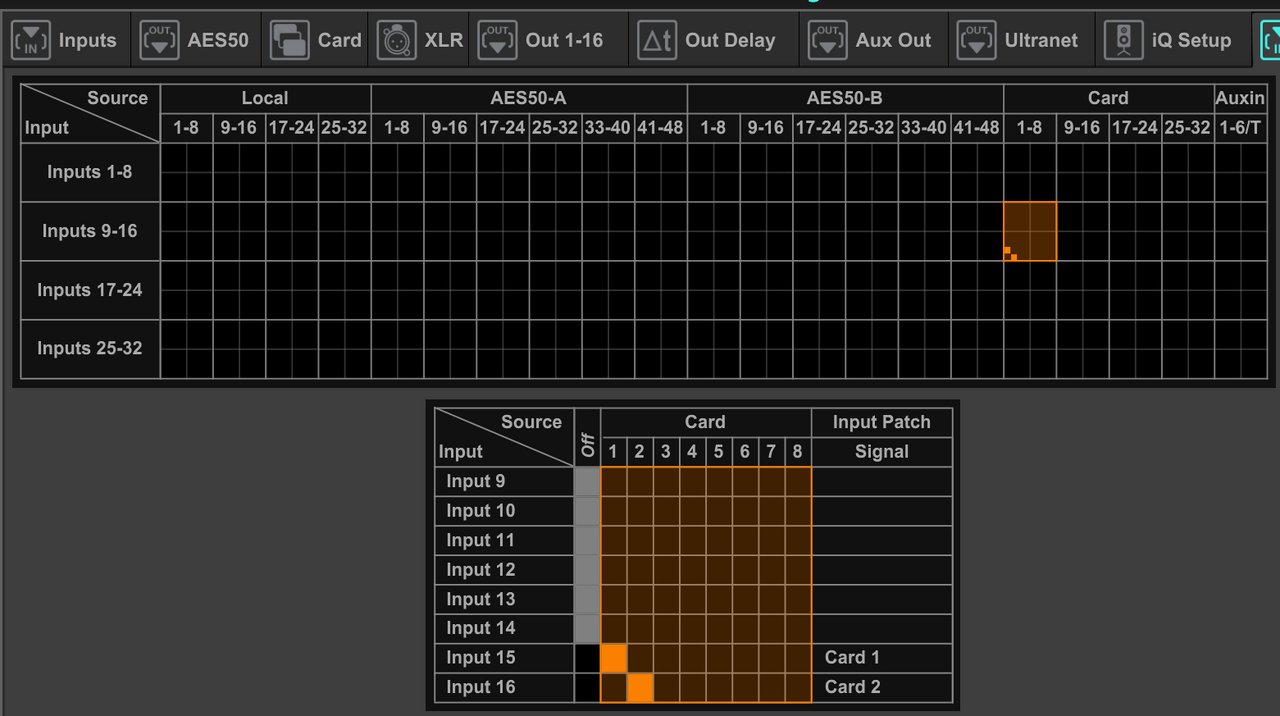Set Input 9 source to Off
The height and width of the screenshot is (716, 1280).
coord(588,481)
